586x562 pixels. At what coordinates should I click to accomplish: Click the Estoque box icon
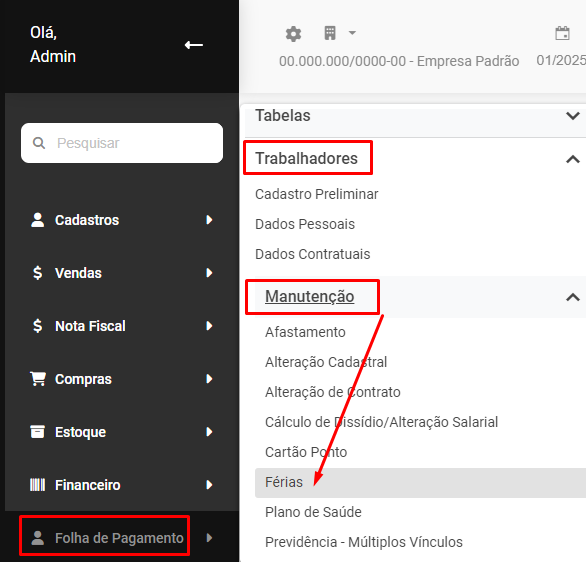coord(37,432)
